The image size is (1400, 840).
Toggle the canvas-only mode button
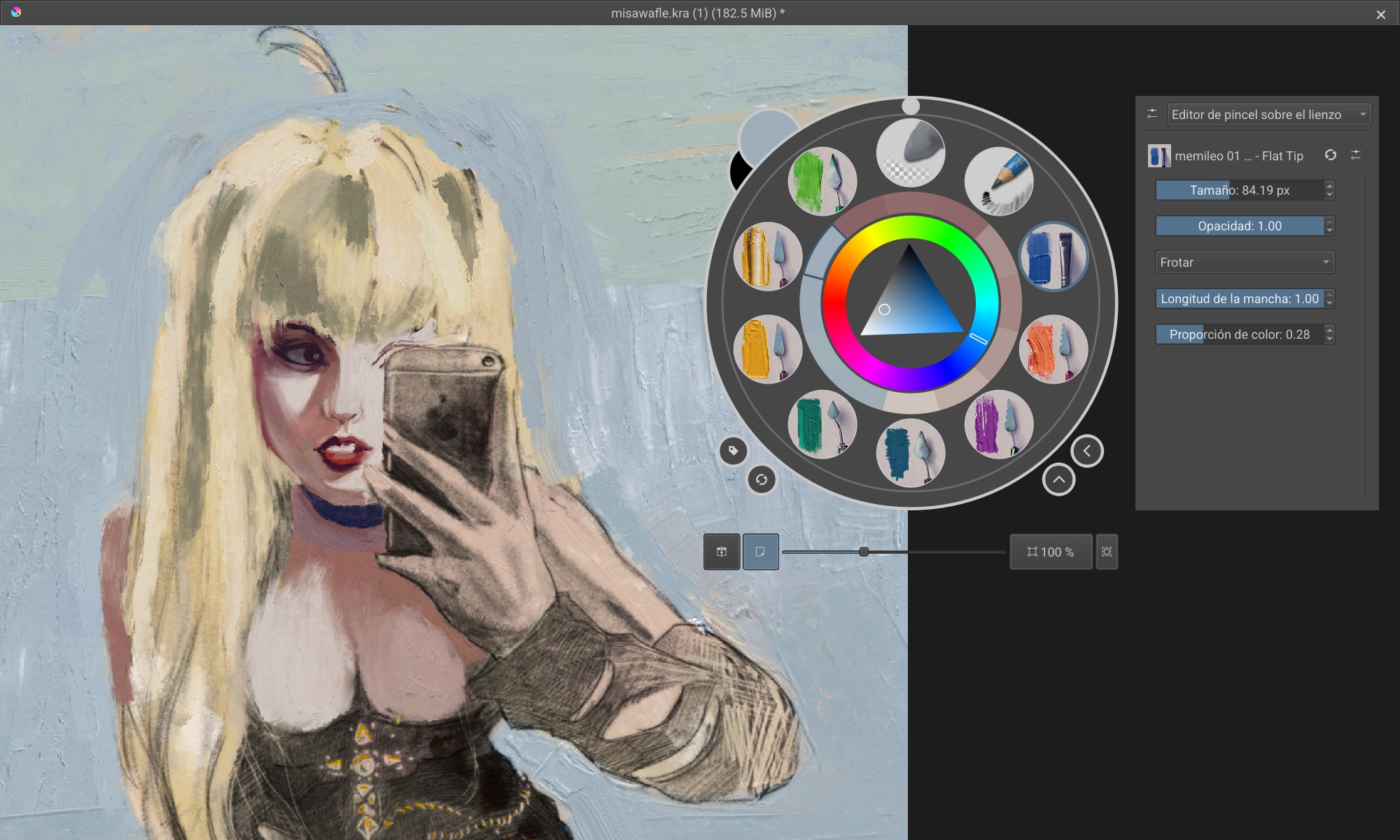[761, 552]
